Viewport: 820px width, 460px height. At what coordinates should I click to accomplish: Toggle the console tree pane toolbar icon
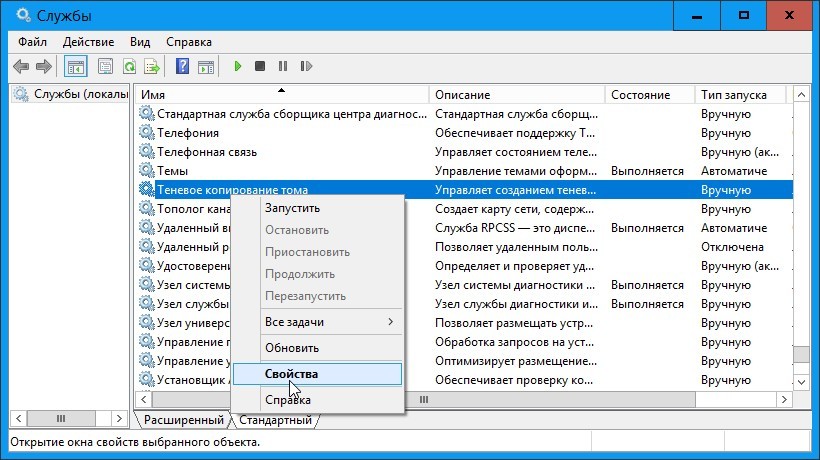click(75, 66)
